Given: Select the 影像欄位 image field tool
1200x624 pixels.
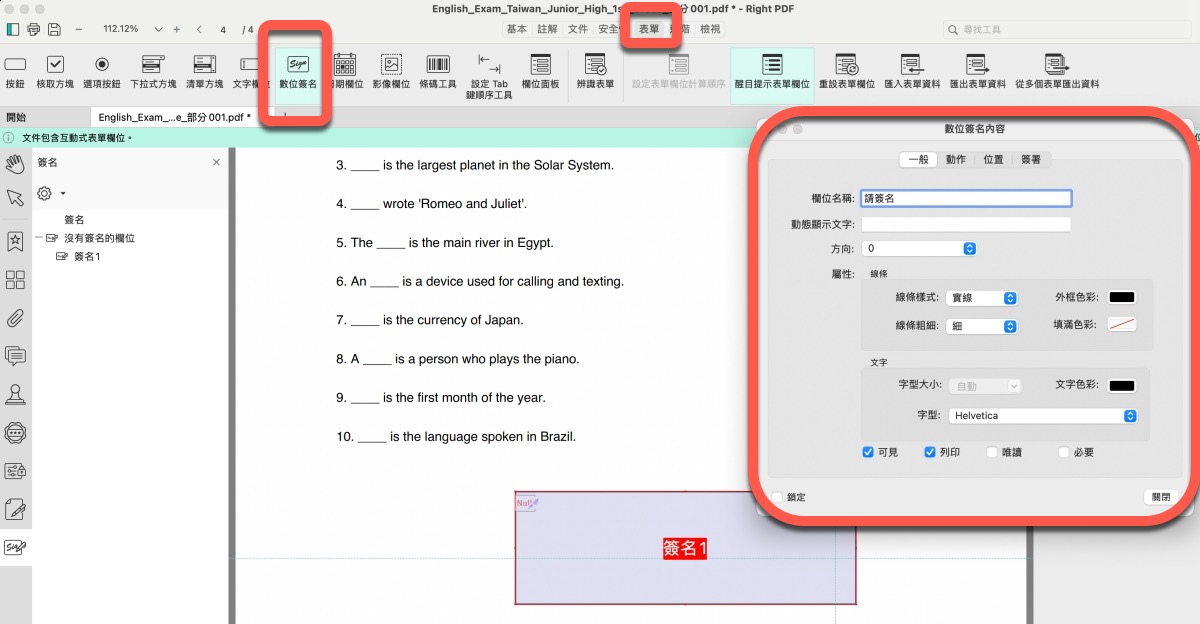Looking at the screenshot, I should tap(391, 72).
